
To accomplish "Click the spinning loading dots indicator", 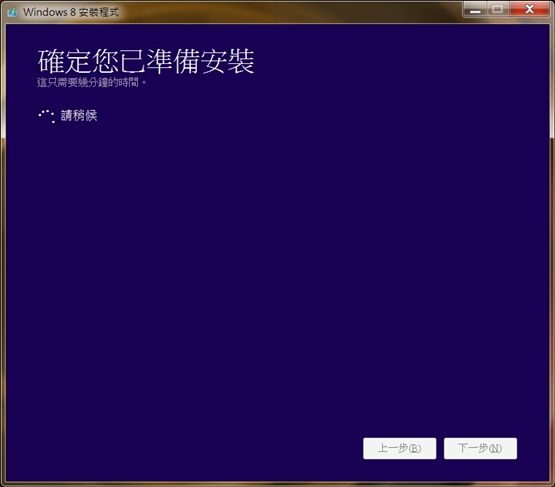I will coord(46,116).
